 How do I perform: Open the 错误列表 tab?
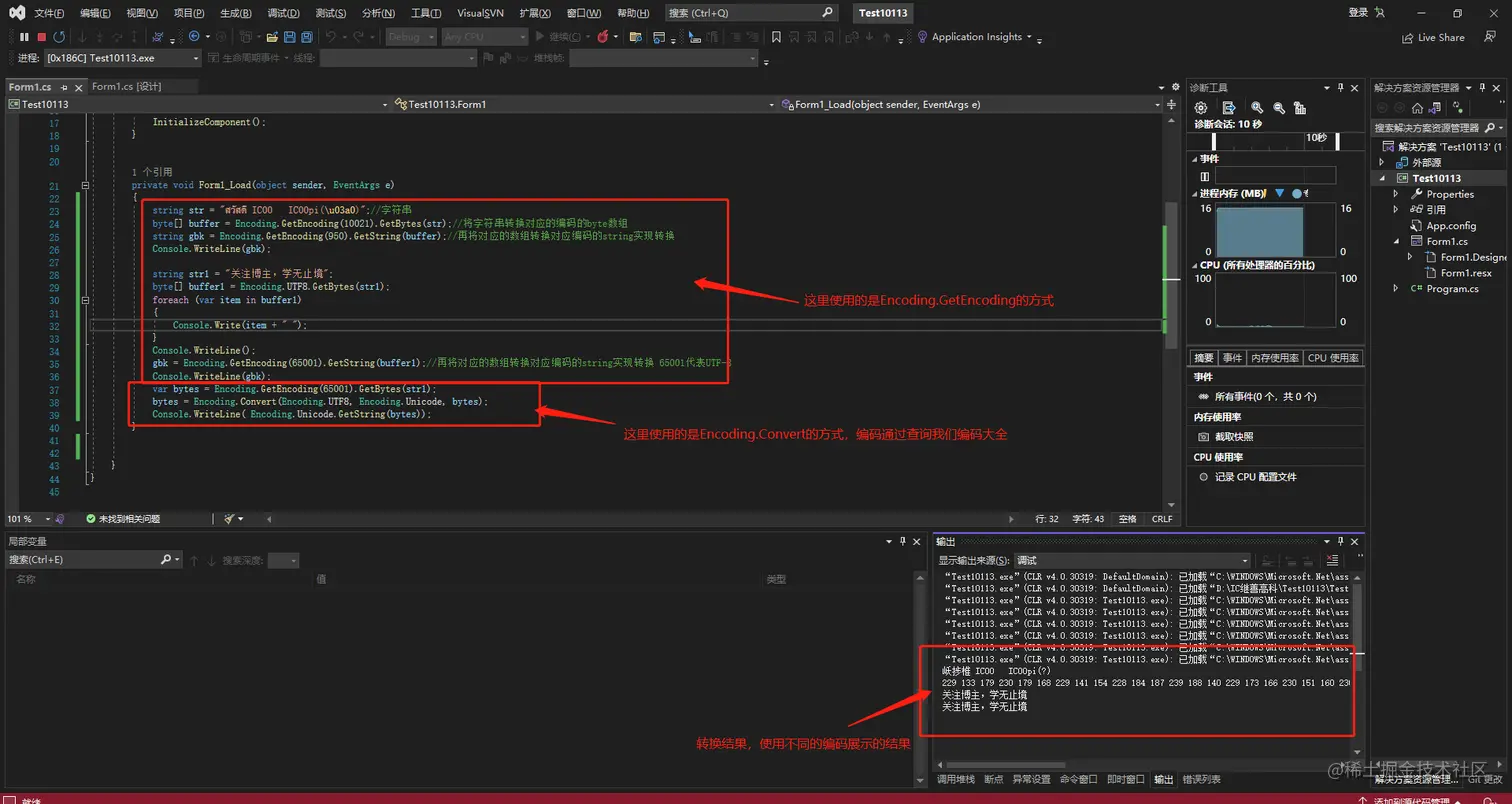tap(1201, 779)
